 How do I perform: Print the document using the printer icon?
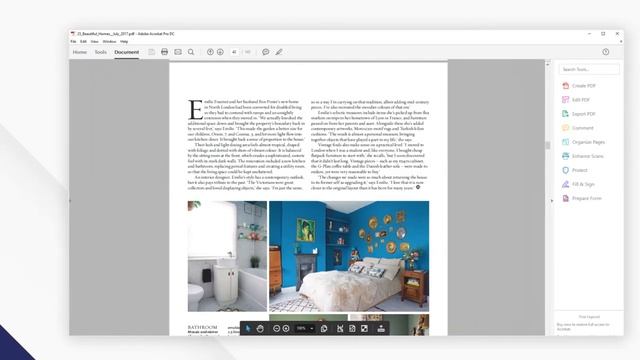[164, 52]
